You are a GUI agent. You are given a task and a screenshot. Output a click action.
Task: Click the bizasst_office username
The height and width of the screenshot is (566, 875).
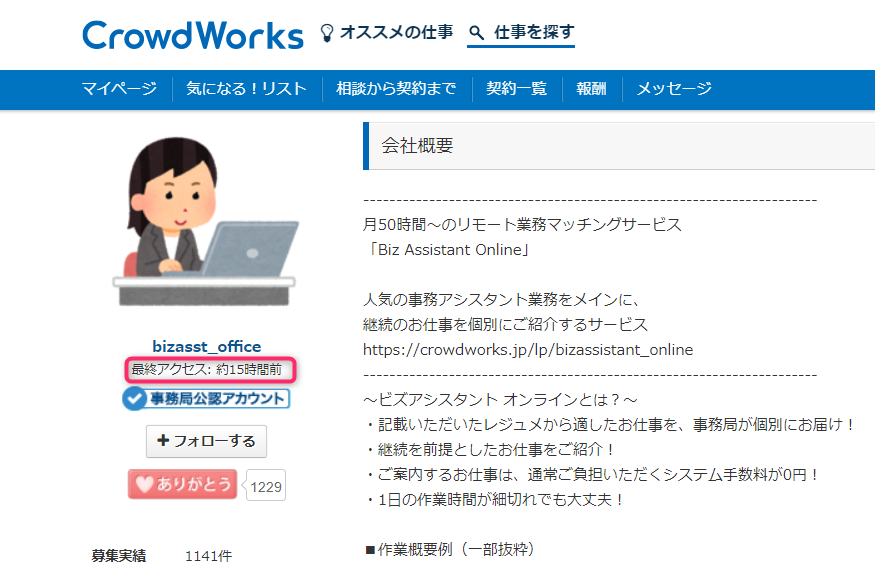click(x=206, y=346)
